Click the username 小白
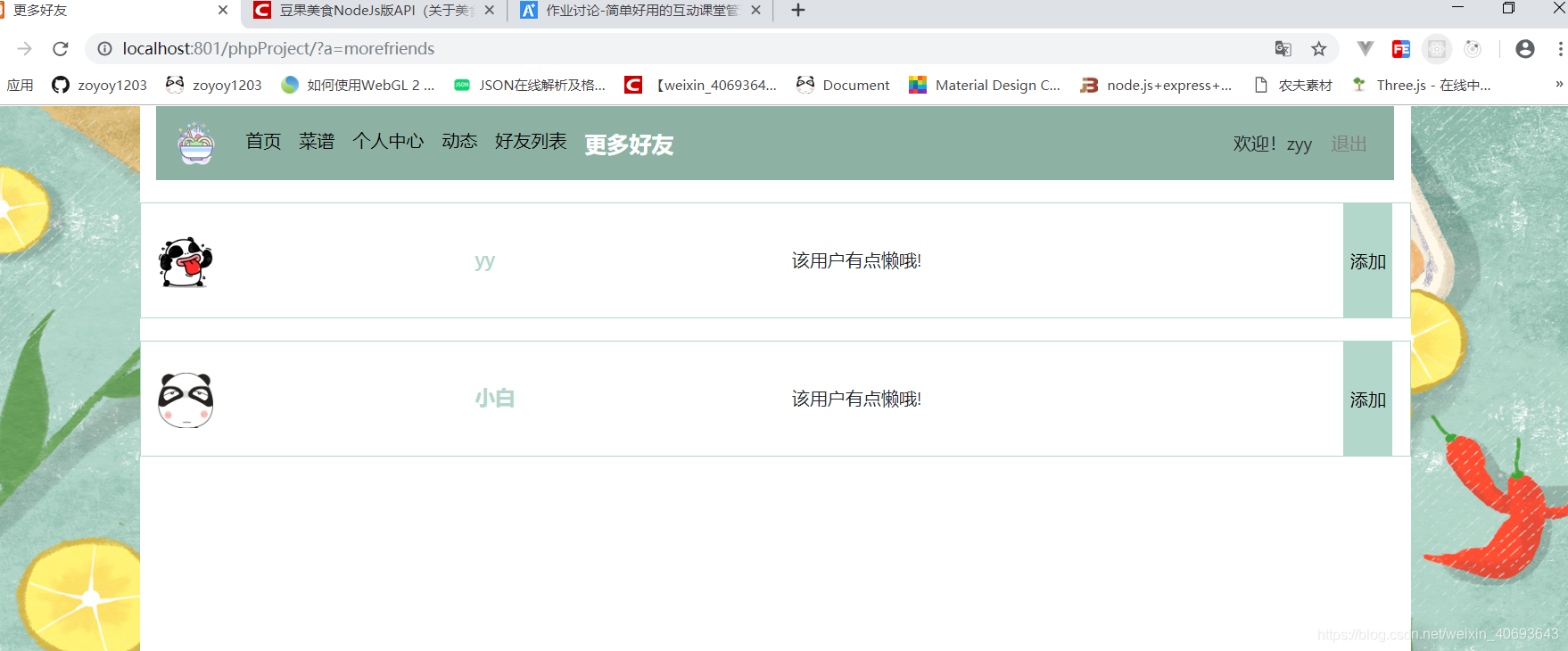Image resolution: width=1568 pixels, height=651 pixels. [494, 399]
